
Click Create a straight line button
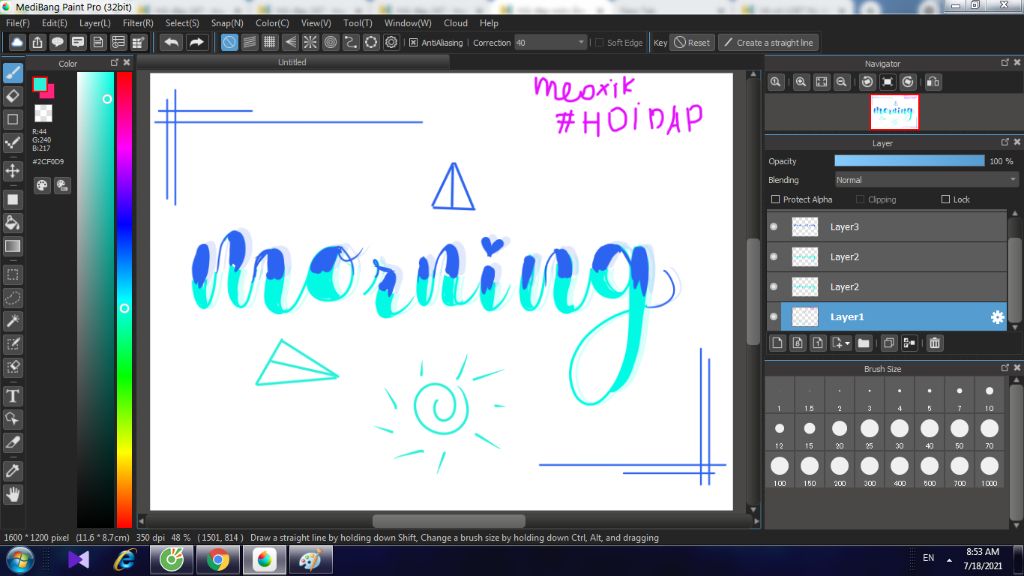point(769,42)
